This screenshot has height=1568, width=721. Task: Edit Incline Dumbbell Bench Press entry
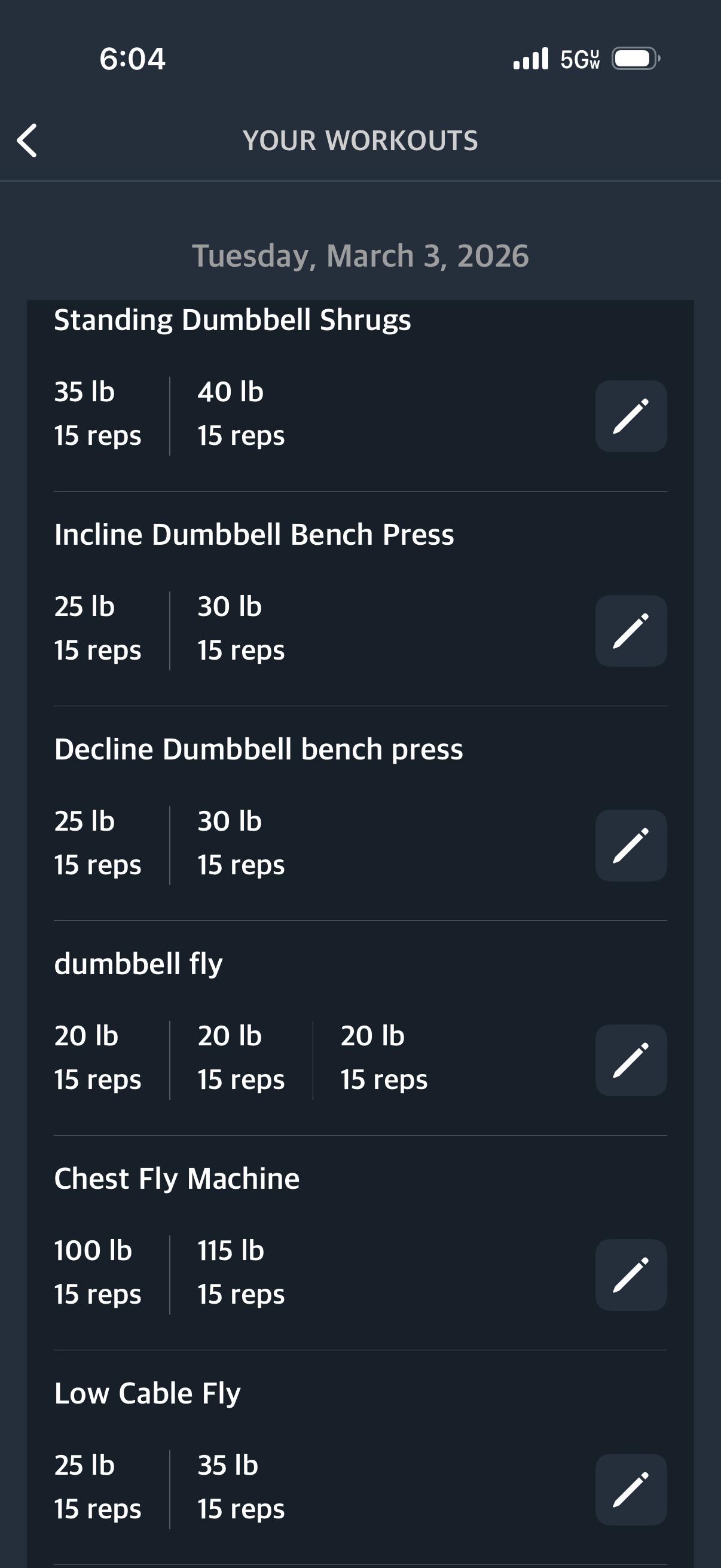pyautogui.click(x=630, y=630)
